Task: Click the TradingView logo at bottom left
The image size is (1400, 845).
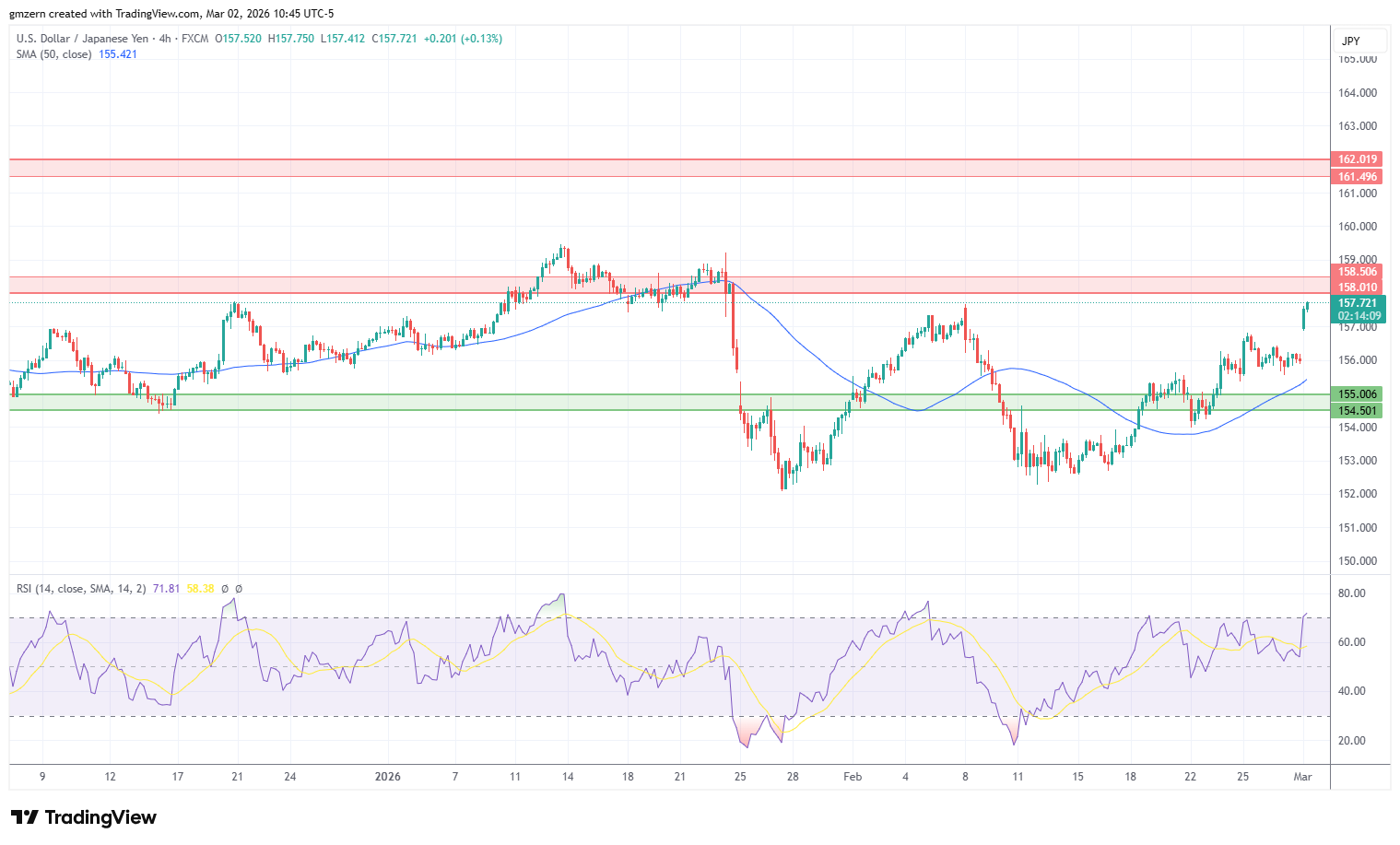Action: point(84,817)
